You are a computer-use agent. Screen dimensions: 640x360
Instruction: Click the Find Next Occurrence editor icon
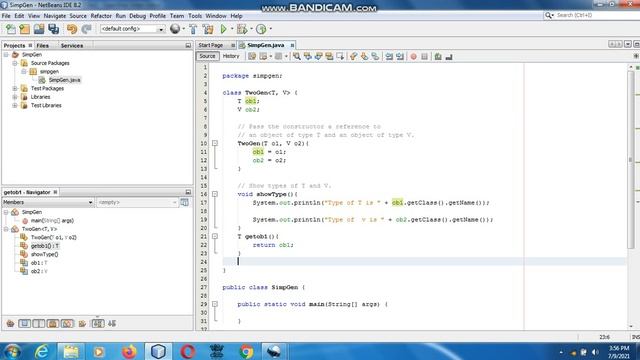tap(319, 56)
